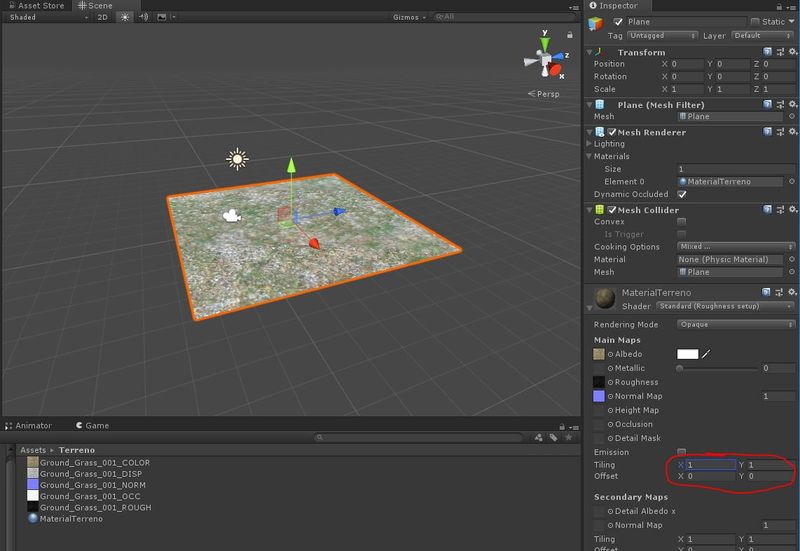800x551 pixels.
Task: Click the Assets breadcrumb in Project panel
Action: tap(33, 450)
